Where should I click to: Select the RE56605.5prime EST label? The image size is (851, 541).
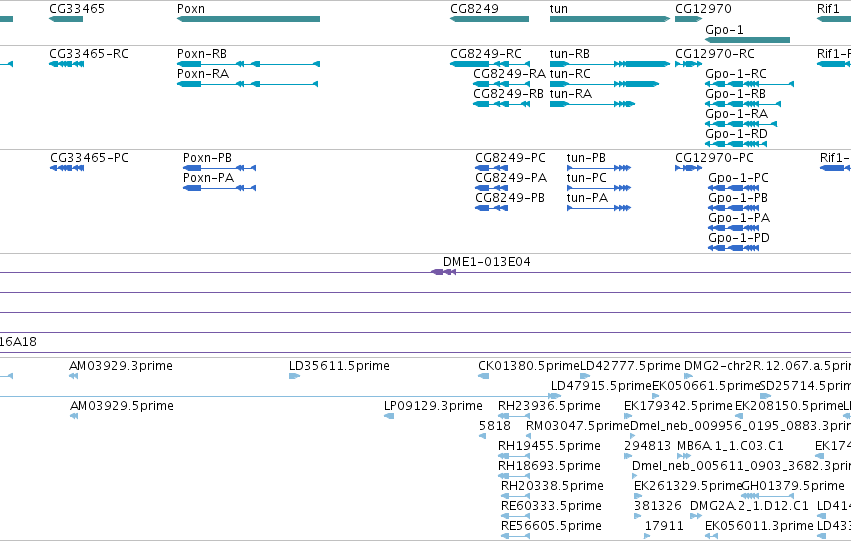click(551, 526)
